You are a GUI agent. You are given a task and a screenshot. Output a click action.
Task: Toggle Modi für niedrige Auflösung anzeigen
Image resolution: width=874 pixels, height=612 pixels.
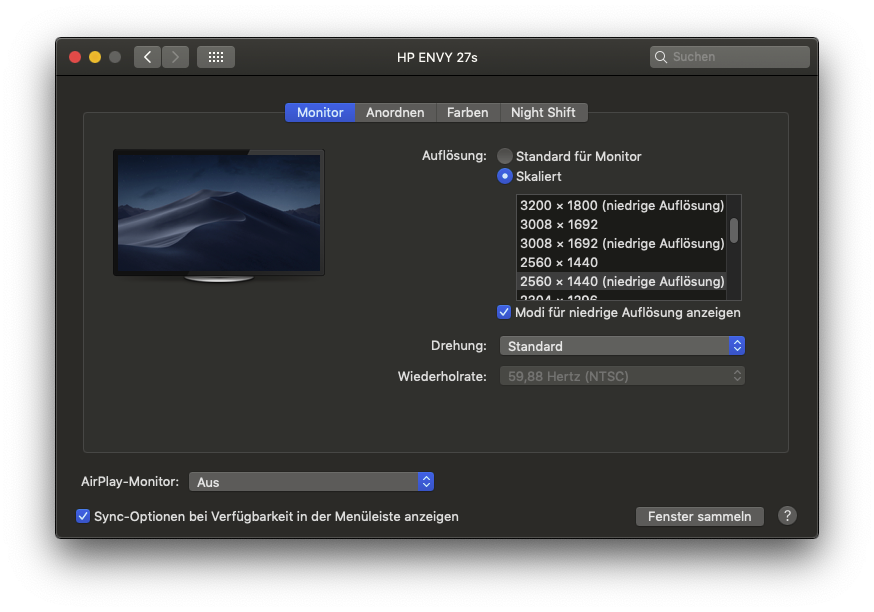coord(504,312)
